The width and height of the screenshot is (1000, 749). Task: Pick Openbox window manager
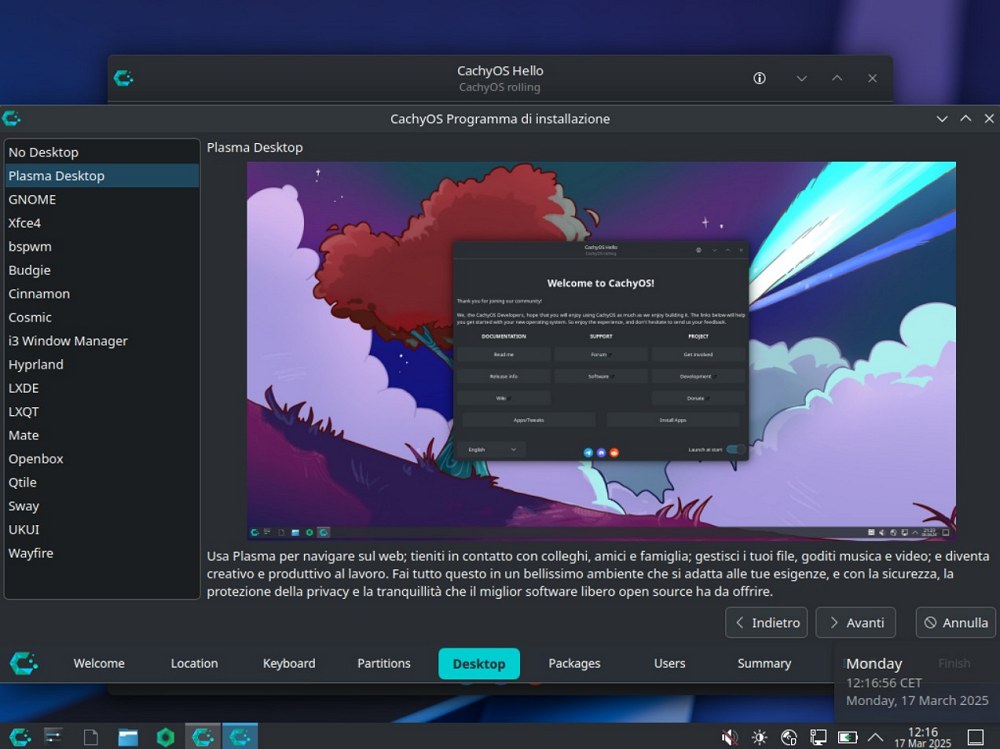(x=102, y=459)
